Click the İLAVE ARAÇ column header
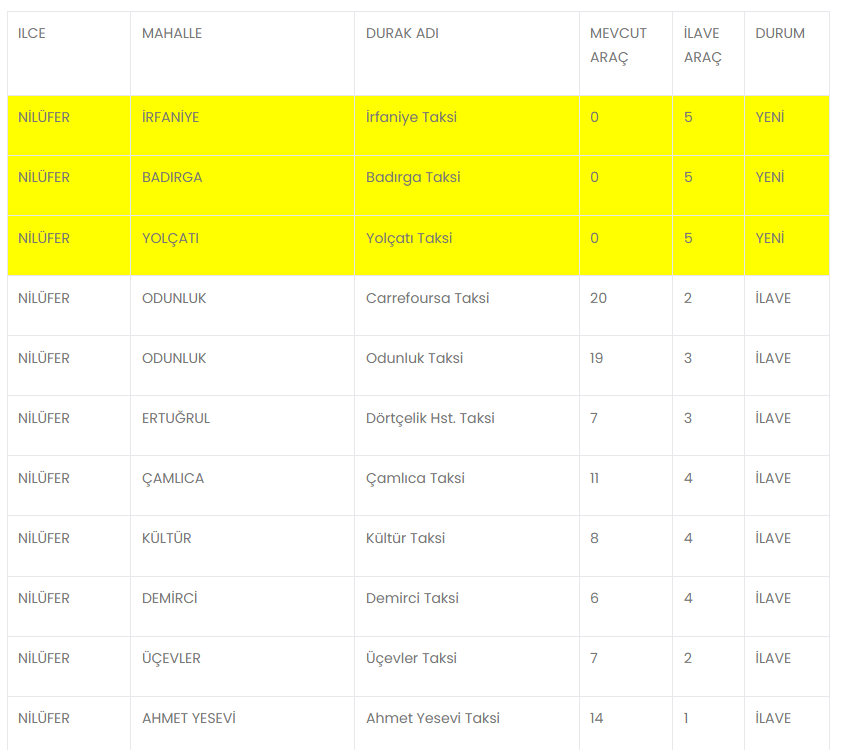The image size is (841, 750). (x=702, y=45)
